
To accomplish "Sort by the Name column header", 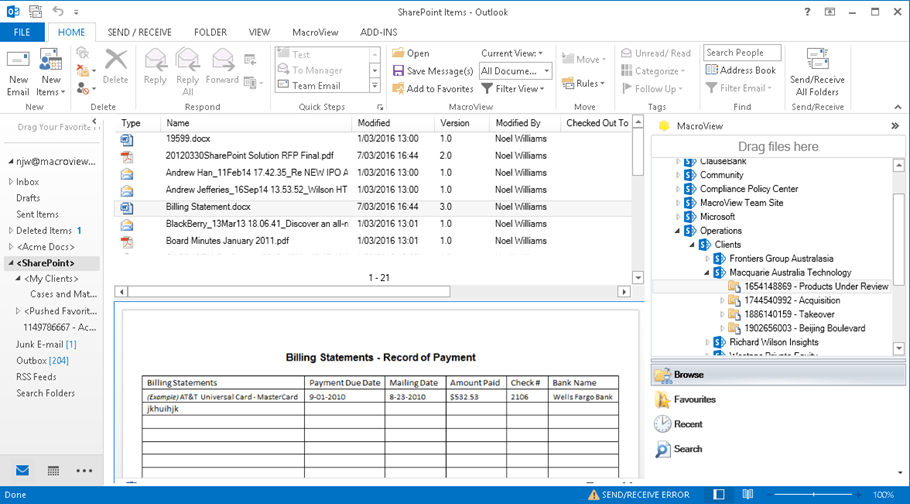I will (x=256, y=123).
